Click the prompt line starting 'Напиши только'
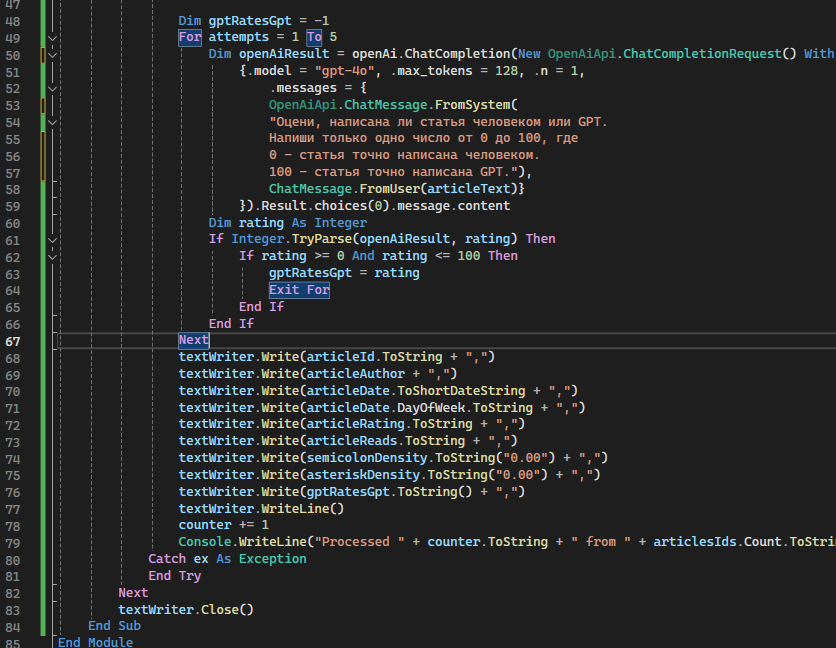This screenshot has width=836, height=648. 423,138
